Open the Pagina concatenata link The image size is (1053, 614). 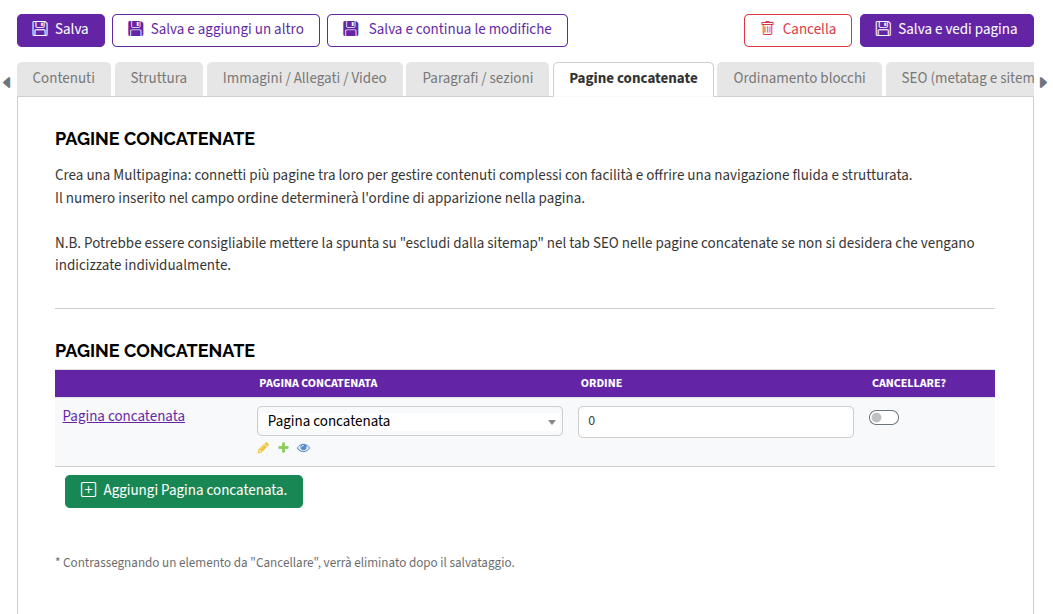click(124, 416)
